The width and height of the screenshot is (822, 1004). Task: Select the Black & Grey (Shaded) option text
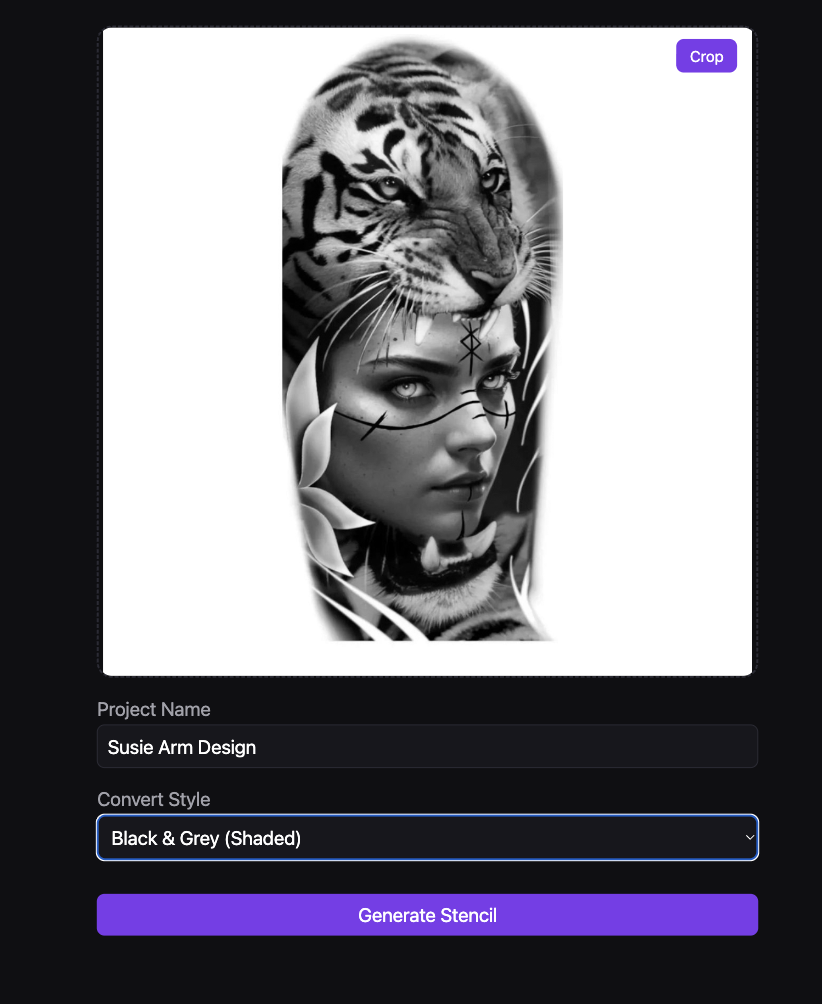206,838
